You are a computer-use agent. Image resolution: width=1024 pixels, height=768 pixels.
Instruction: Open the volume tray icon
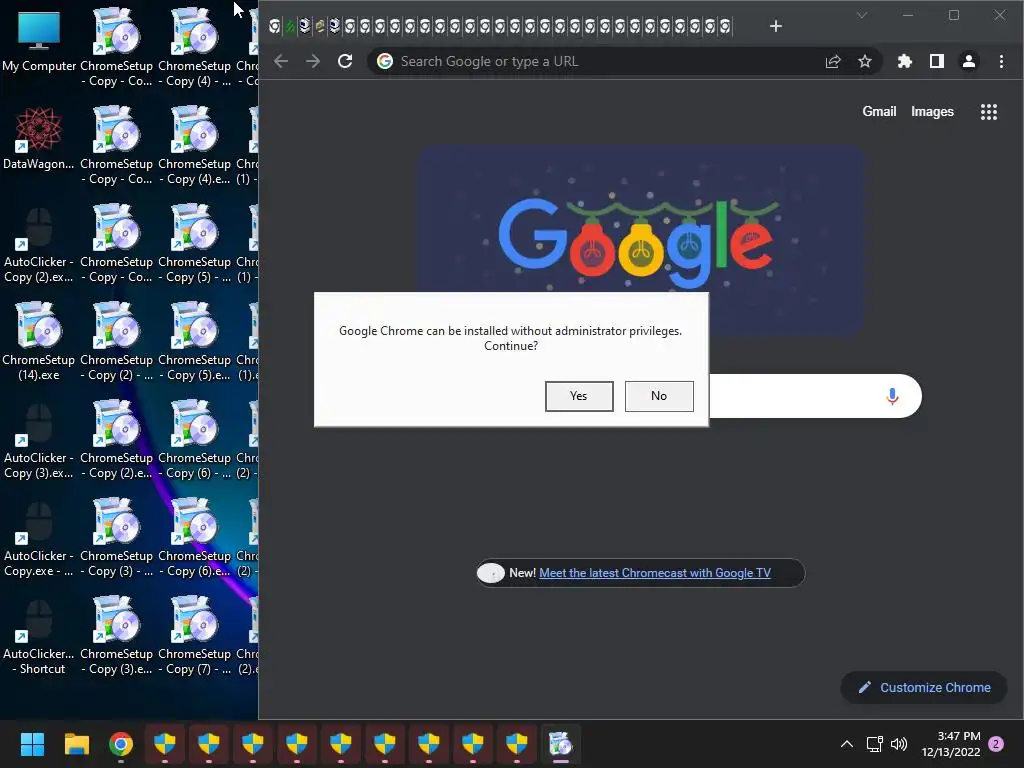(x=899, y=744)
